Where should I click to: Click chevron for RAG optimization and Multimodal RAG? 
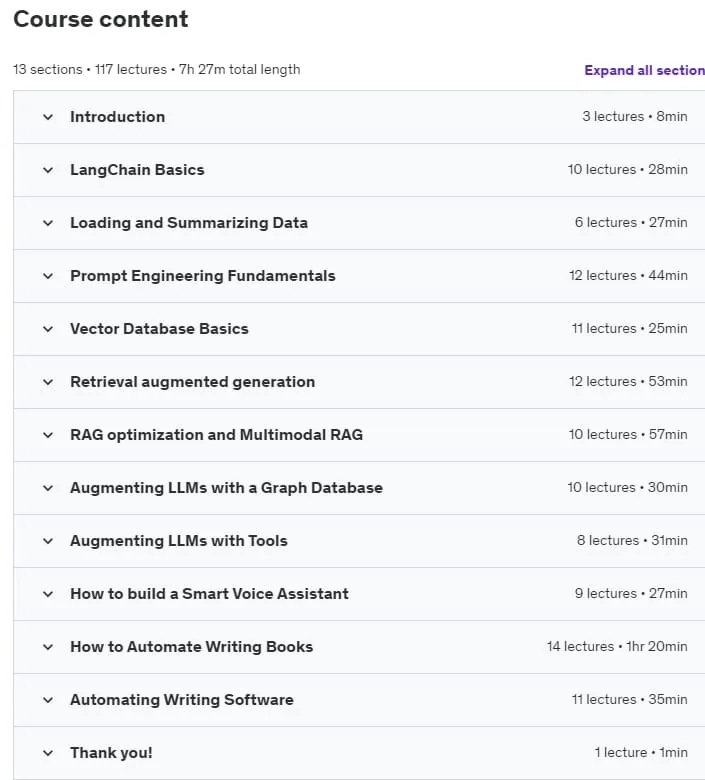(x=48, y=435)
